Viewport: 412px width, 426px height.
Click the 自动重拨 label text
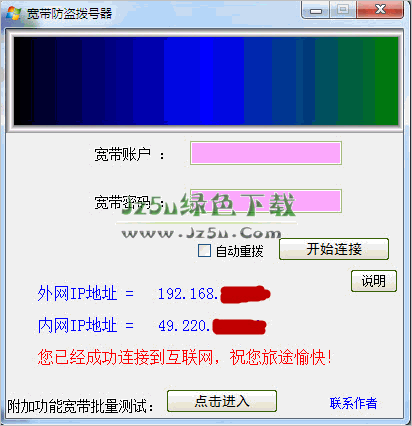point(239,251)
